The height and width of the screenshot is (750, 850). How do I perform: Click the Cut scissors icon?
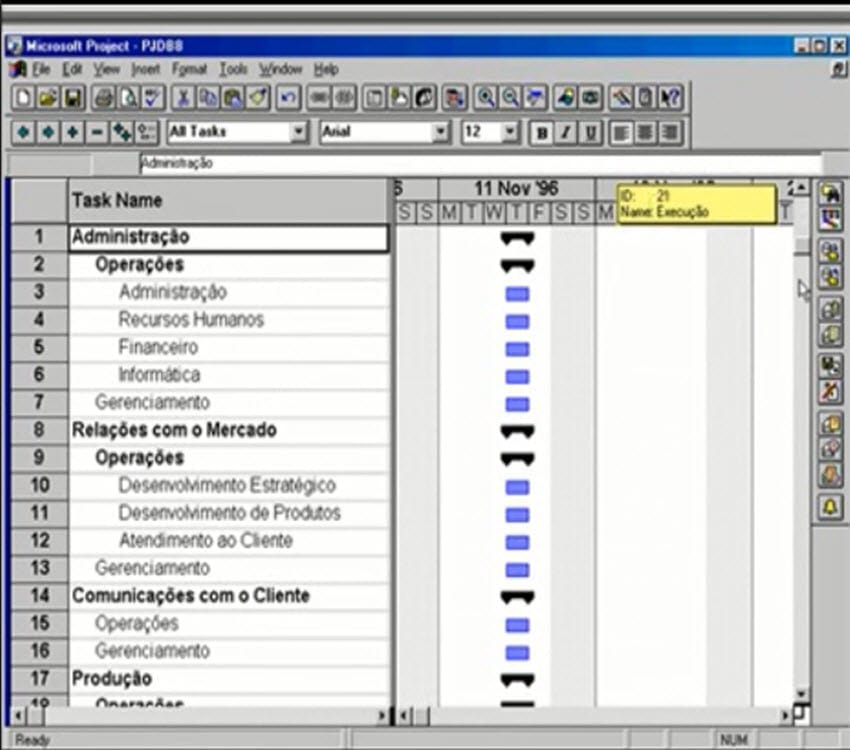(x=184, y=99)
